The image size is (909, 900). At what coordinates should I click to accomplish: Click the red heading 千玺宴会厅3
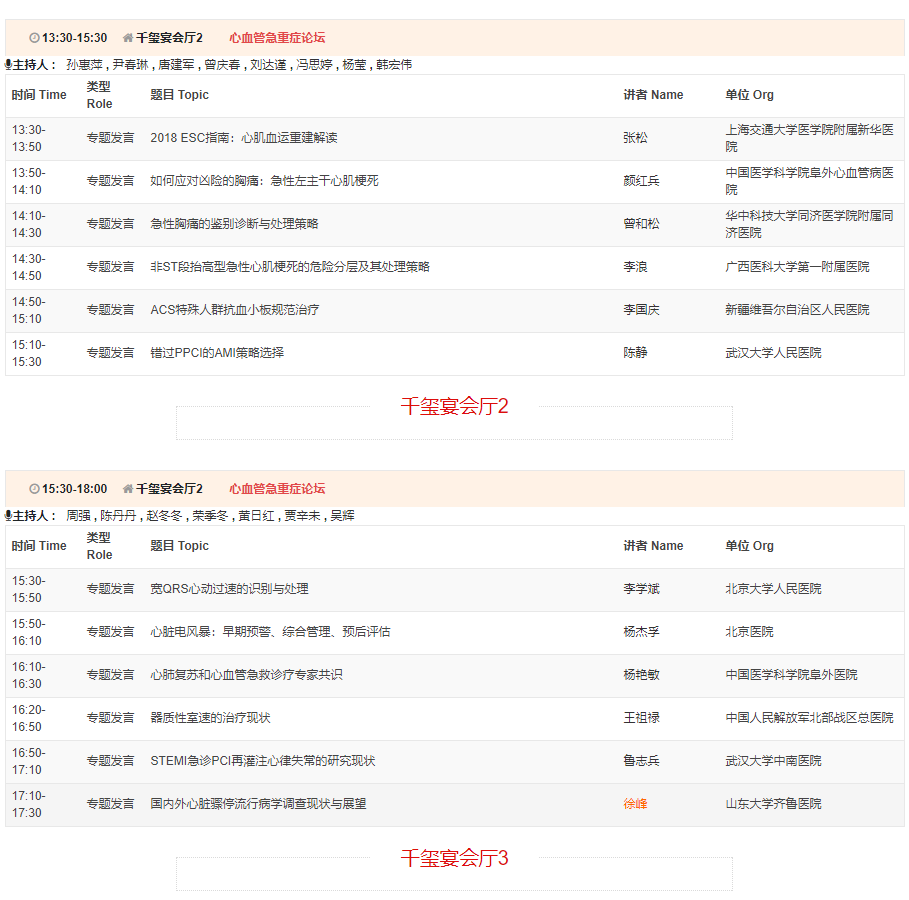click(x=454, y=858)
